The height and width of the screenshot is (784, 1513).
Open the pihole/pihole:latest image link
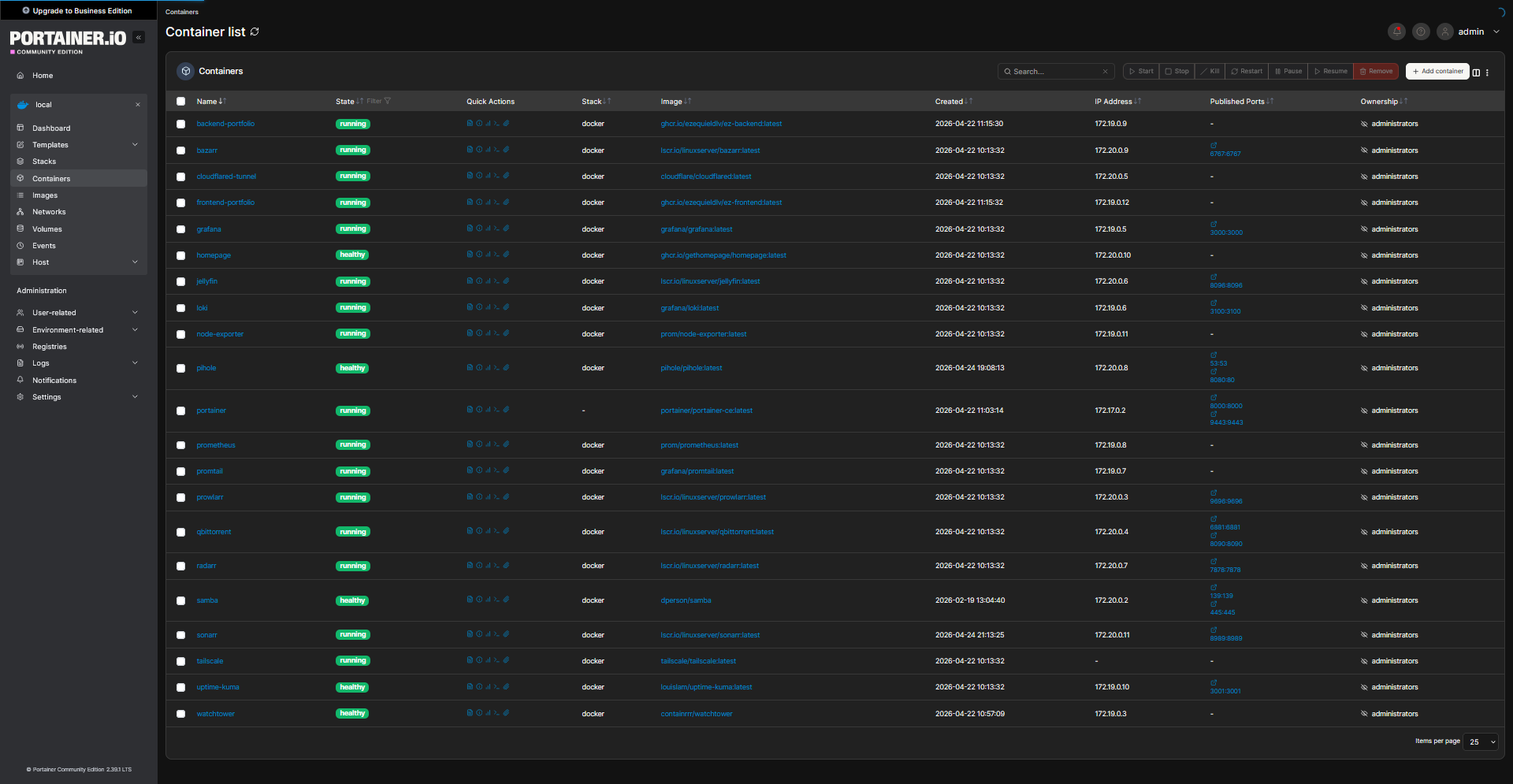coord(691,368)
